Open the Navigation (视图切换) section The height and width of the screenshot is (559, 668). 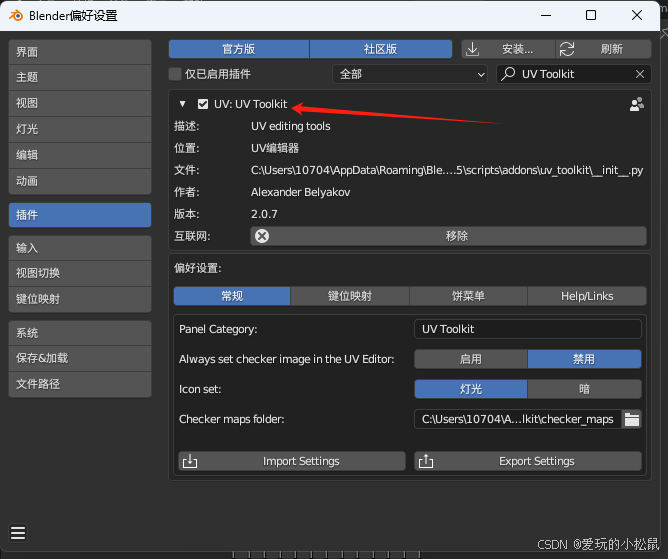tap(80, 273)
